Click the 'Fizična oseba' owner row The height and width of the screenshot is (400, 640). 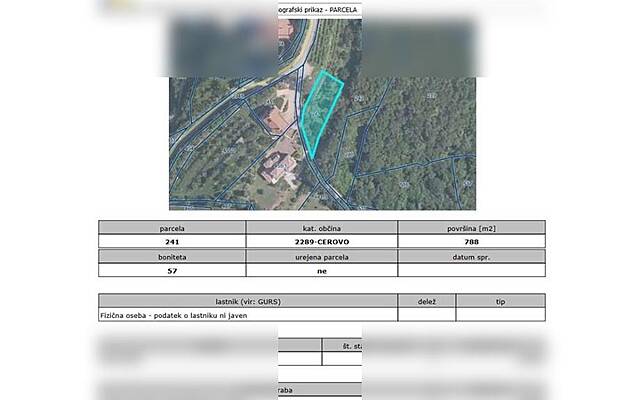(248, 314)
